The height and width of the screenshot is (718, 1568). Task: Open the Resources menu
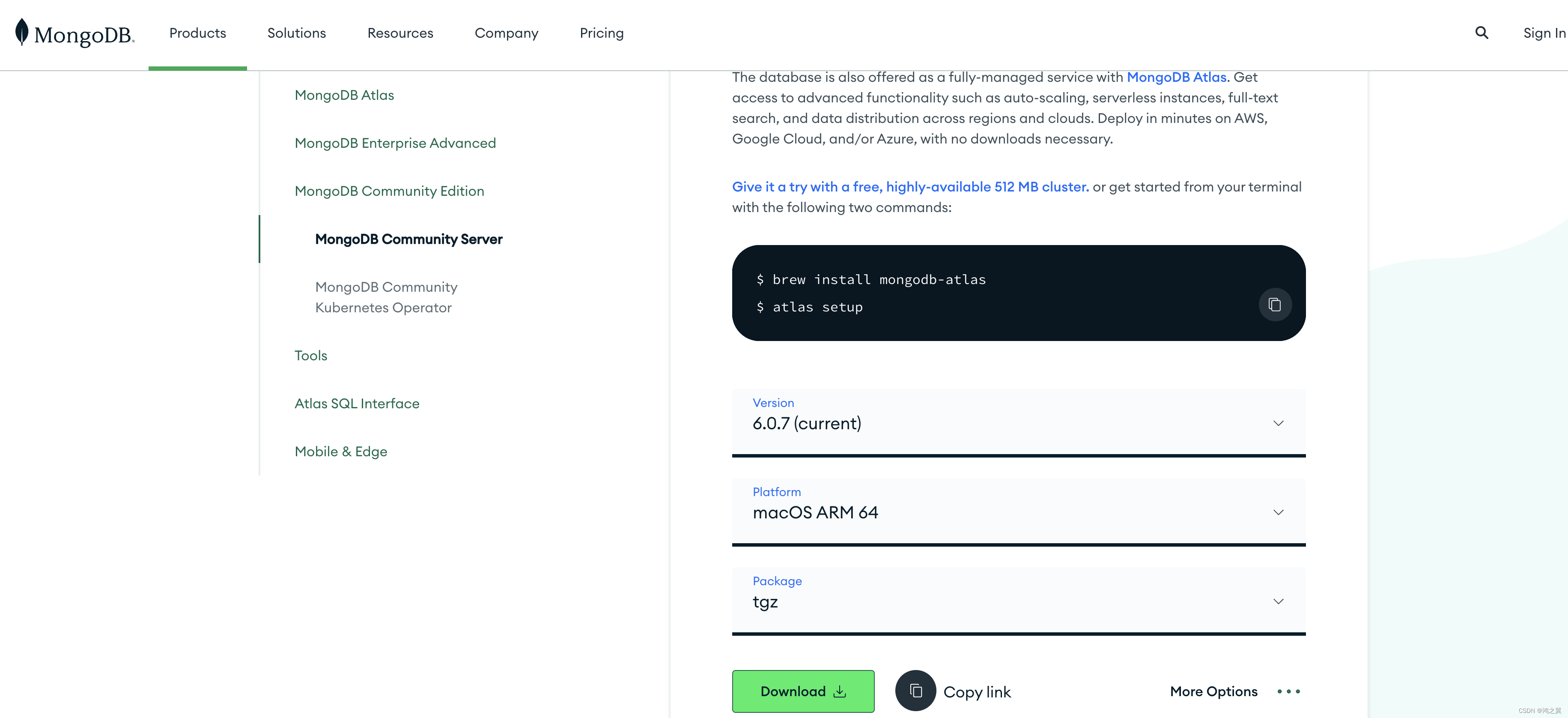400,33
